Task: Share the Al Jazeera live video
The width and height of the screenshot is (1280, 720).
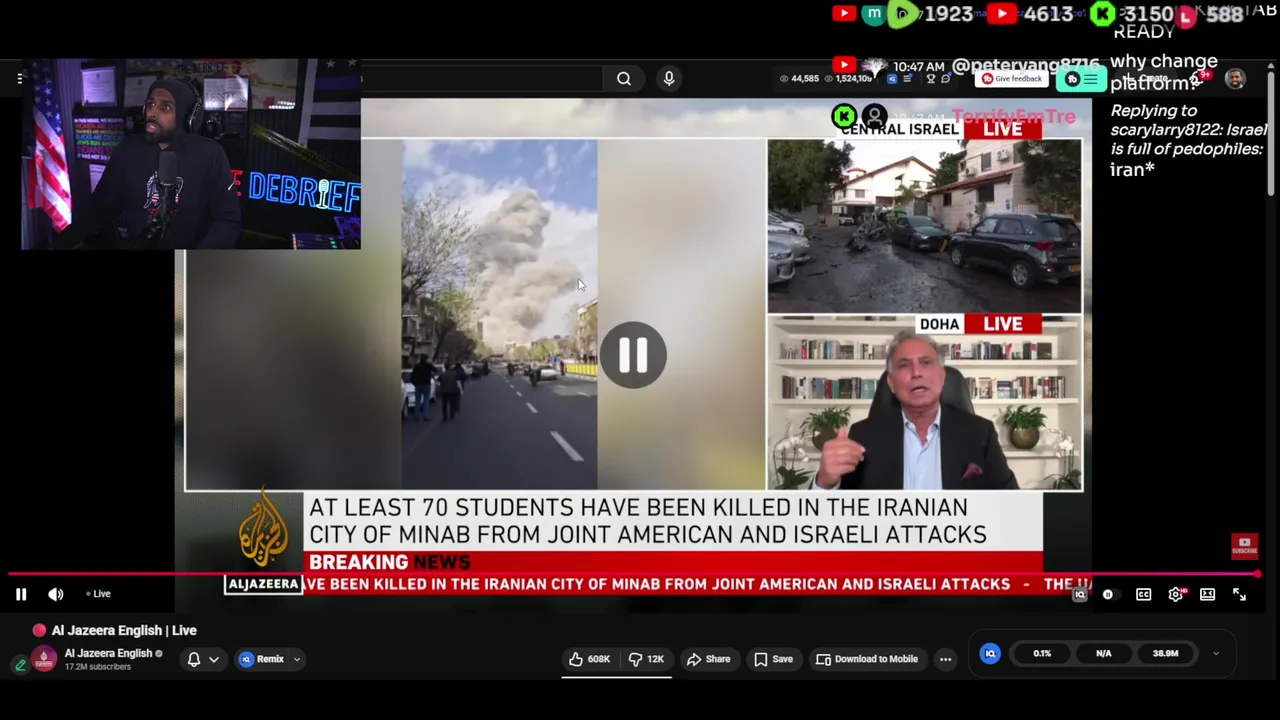Action: (x=707, y=659)
